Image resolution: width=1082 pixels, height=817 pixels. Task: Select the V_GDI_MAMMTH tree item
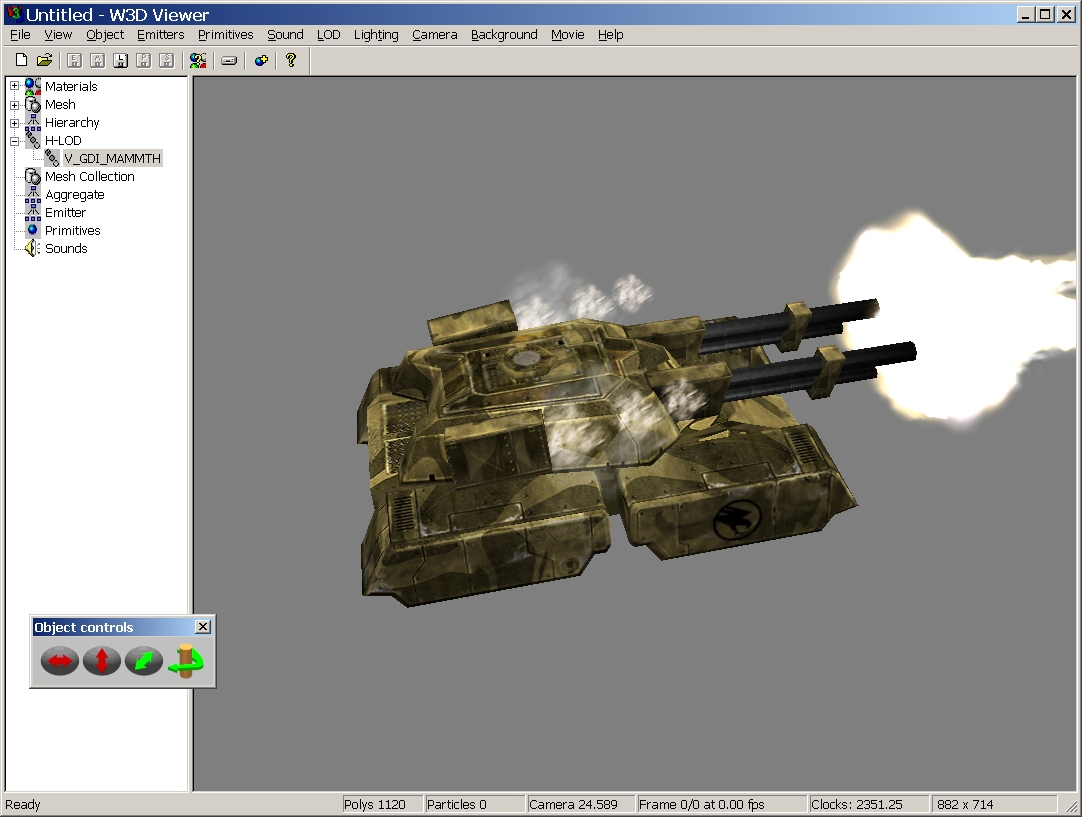pyautogui.click(x=112, y=159)
